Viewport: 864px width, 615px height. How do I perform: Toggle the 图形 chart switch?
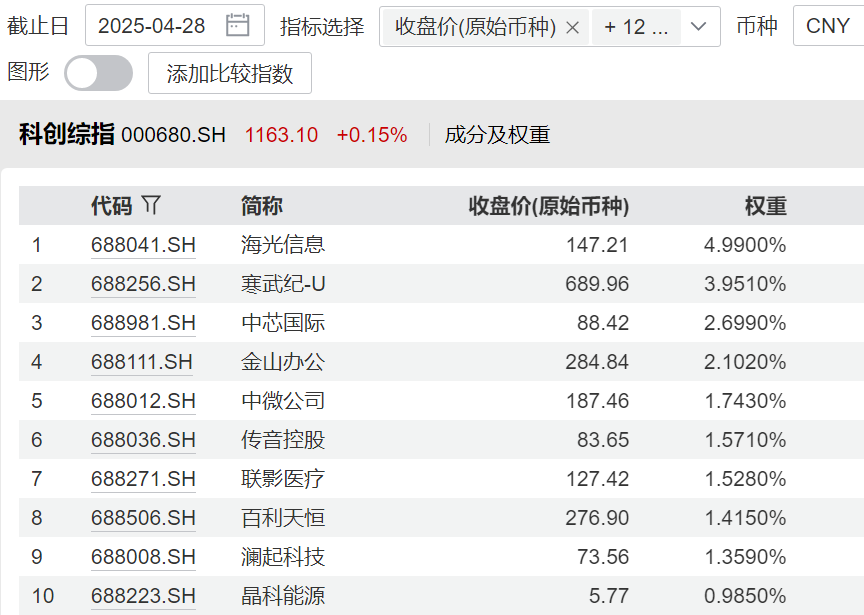[x=99, y=73]
